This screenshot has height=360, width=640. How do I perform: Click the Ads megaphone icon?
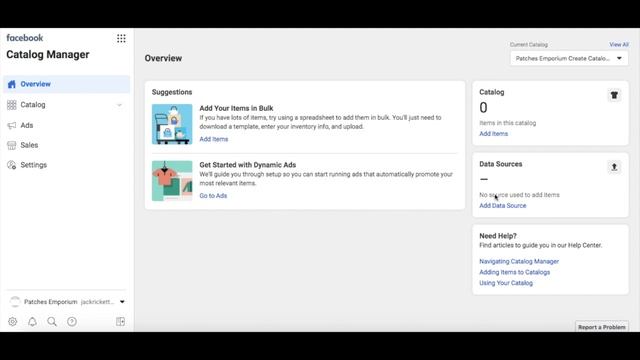11,125
